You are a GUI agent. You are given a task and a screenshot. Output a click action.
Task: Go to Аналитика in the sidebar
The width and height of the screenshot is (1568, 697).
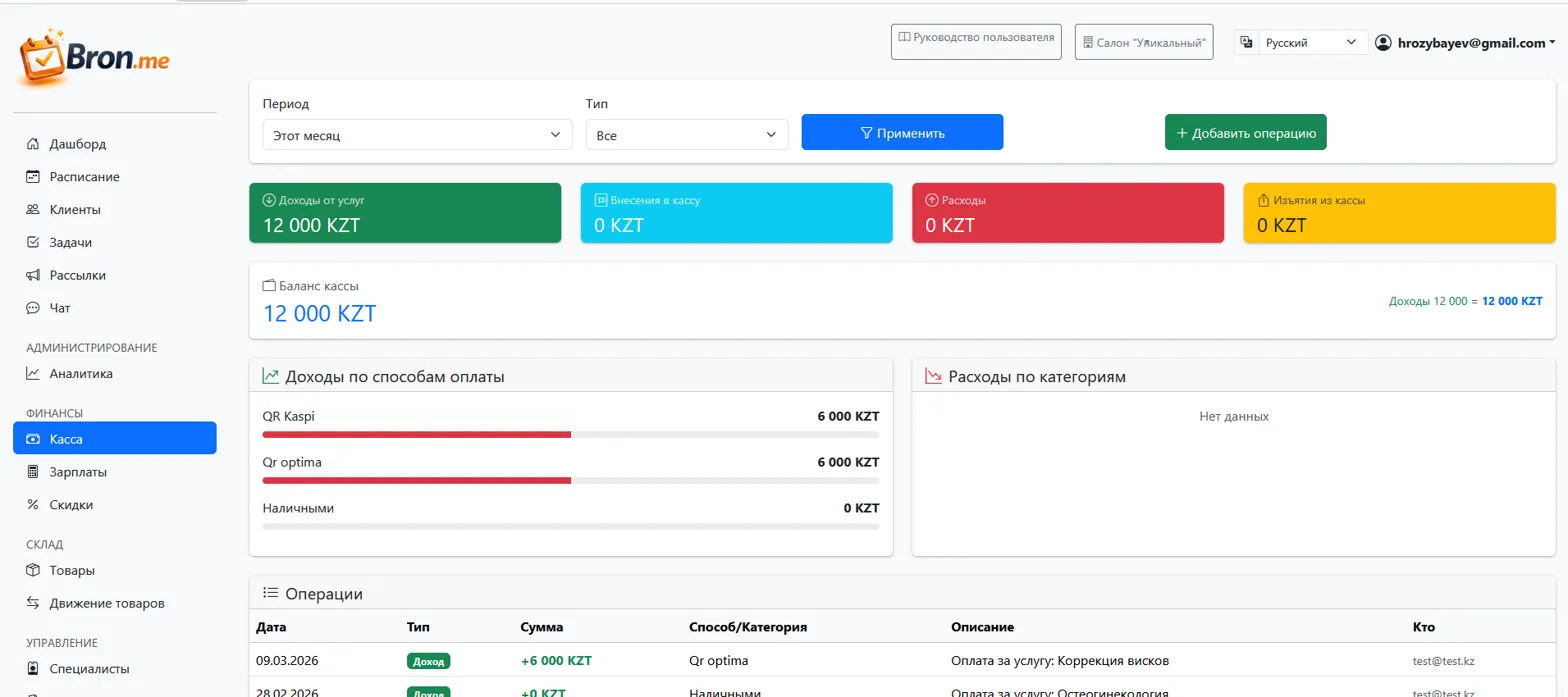(80, 374)
